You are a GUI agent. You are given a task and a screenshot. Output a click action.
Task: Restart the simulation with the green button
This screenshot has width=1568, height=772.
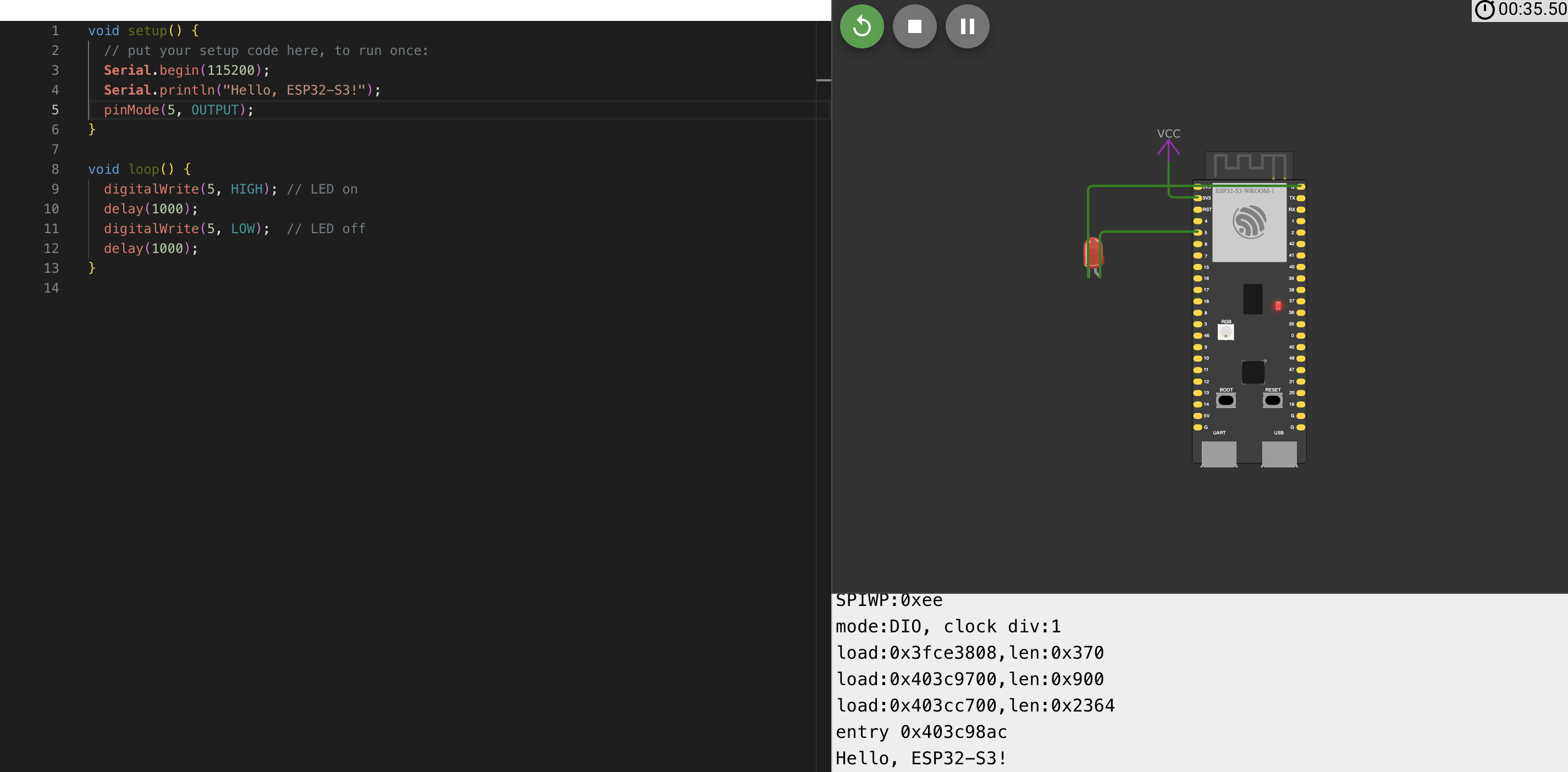pos(862,26)
